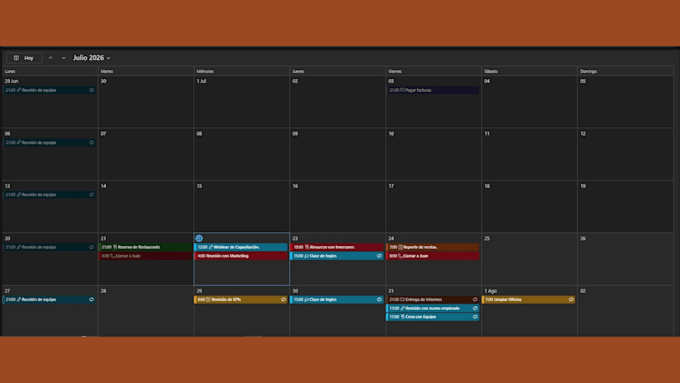Select the highlighted today date 22

point(199,239)
